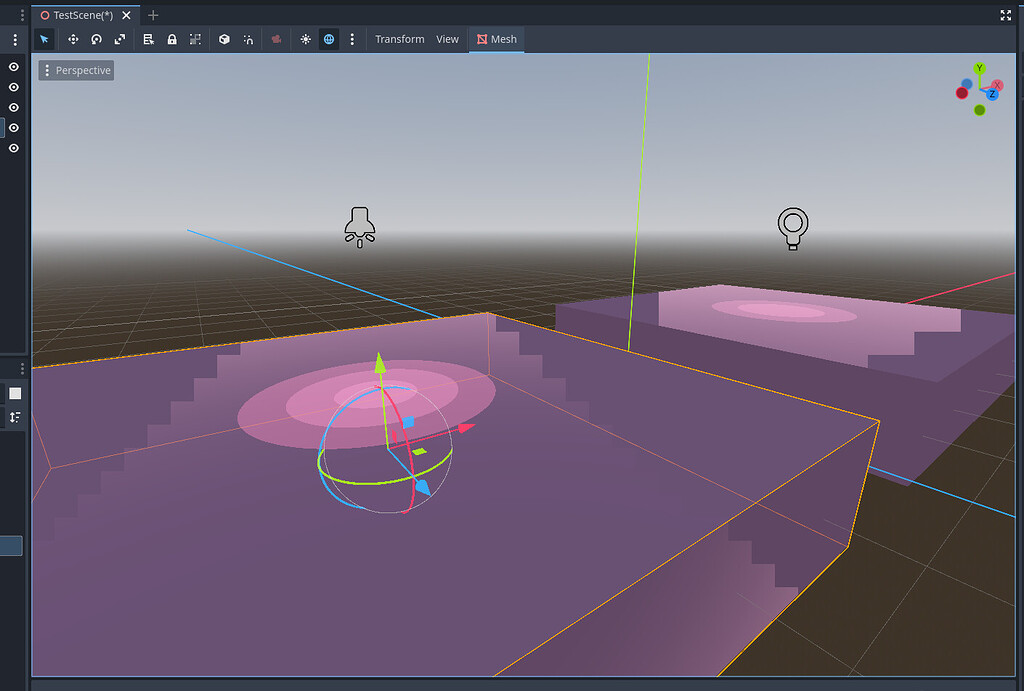Open the Perspective view dropdown

tap(76, 70)
